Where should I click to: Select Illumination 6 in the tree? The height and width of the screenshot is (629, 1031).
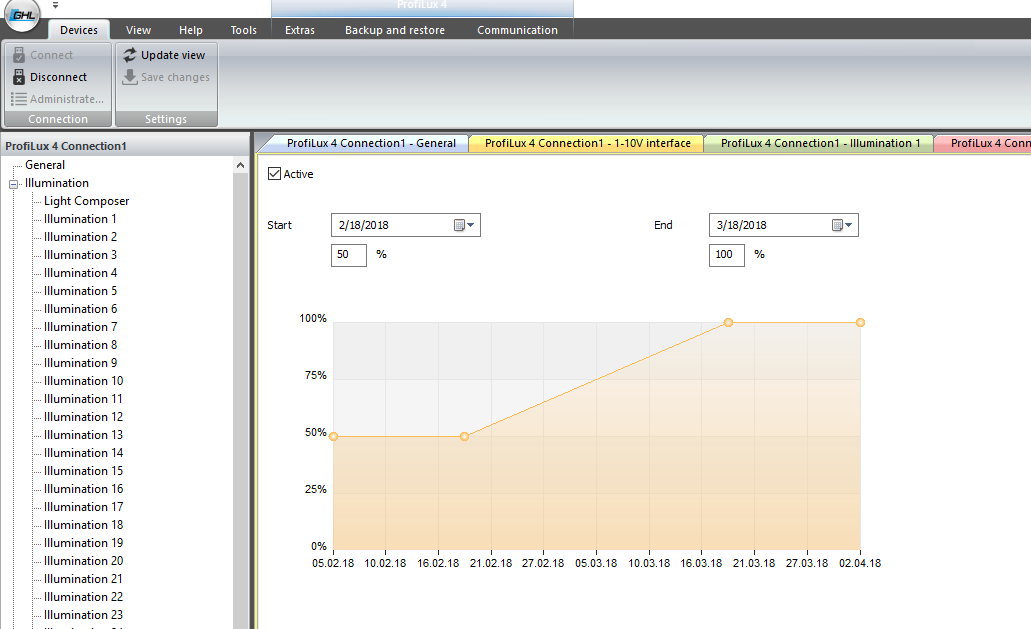tap(80, 309)
